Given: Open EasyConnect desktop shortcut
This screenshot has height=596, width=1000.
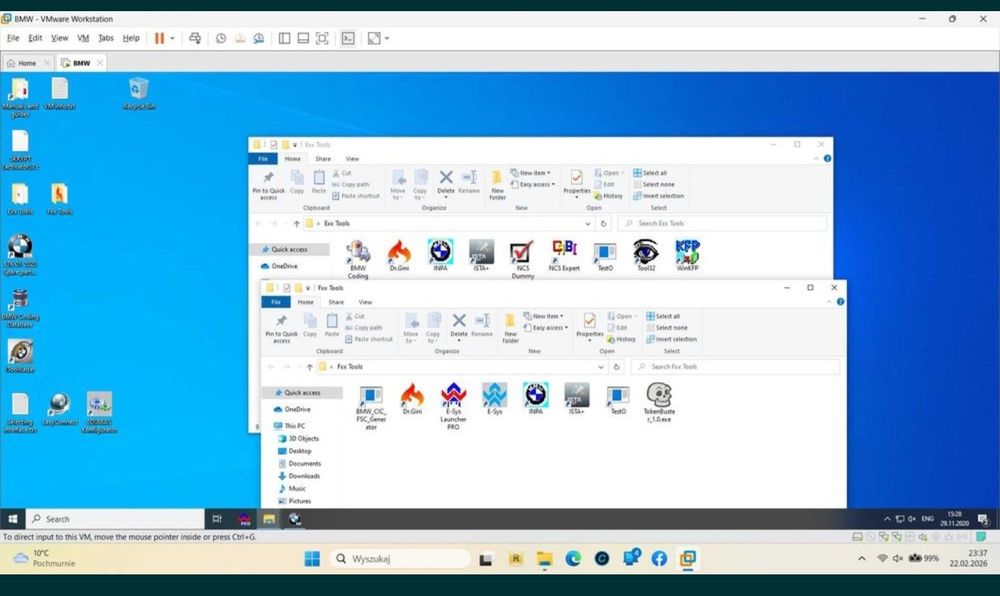Looking at the screenshot, I should (59, 409).
